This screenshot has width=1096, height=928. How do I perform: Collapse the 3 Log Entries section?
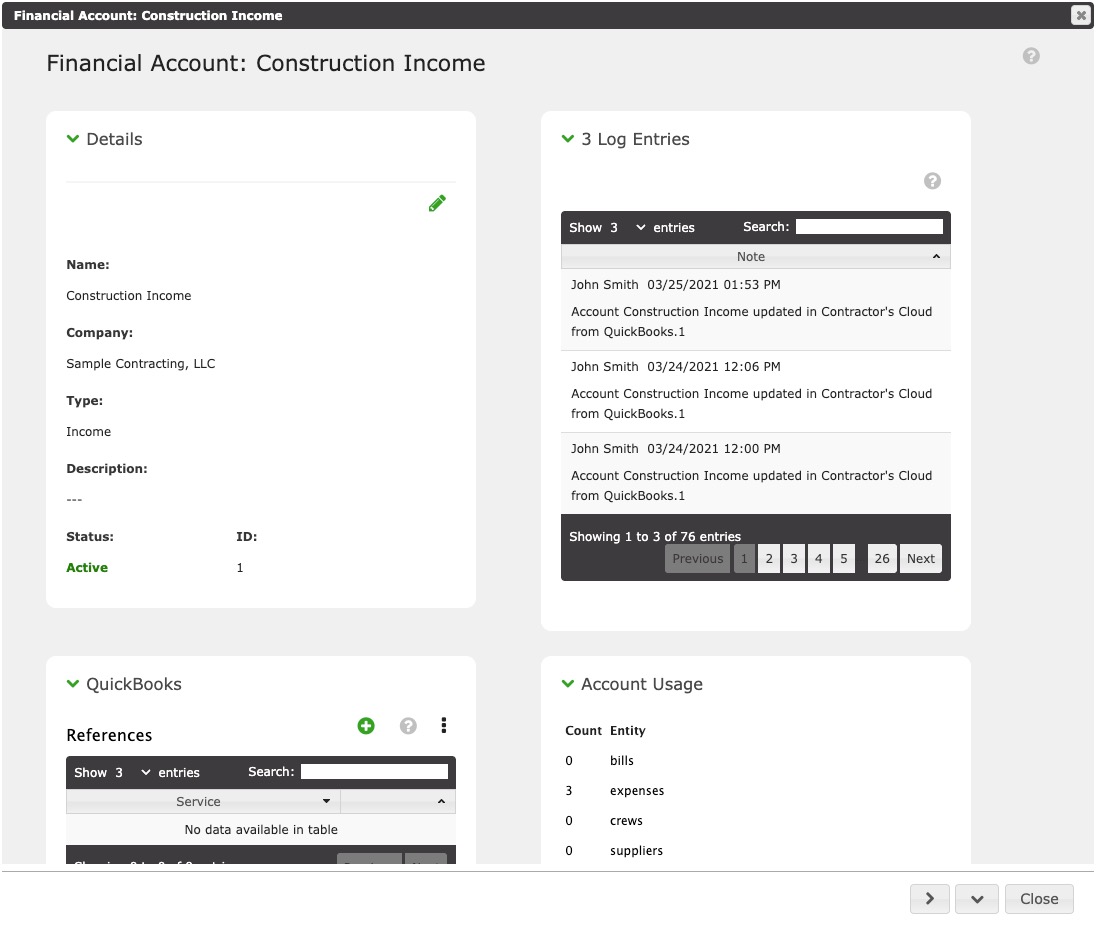tap(568, 139)
